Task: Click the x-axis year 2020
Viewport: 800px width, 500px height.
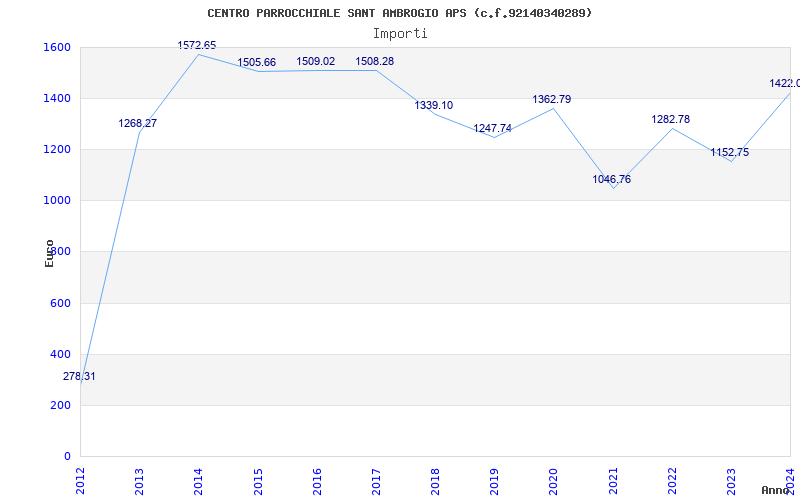Action: 554,481
